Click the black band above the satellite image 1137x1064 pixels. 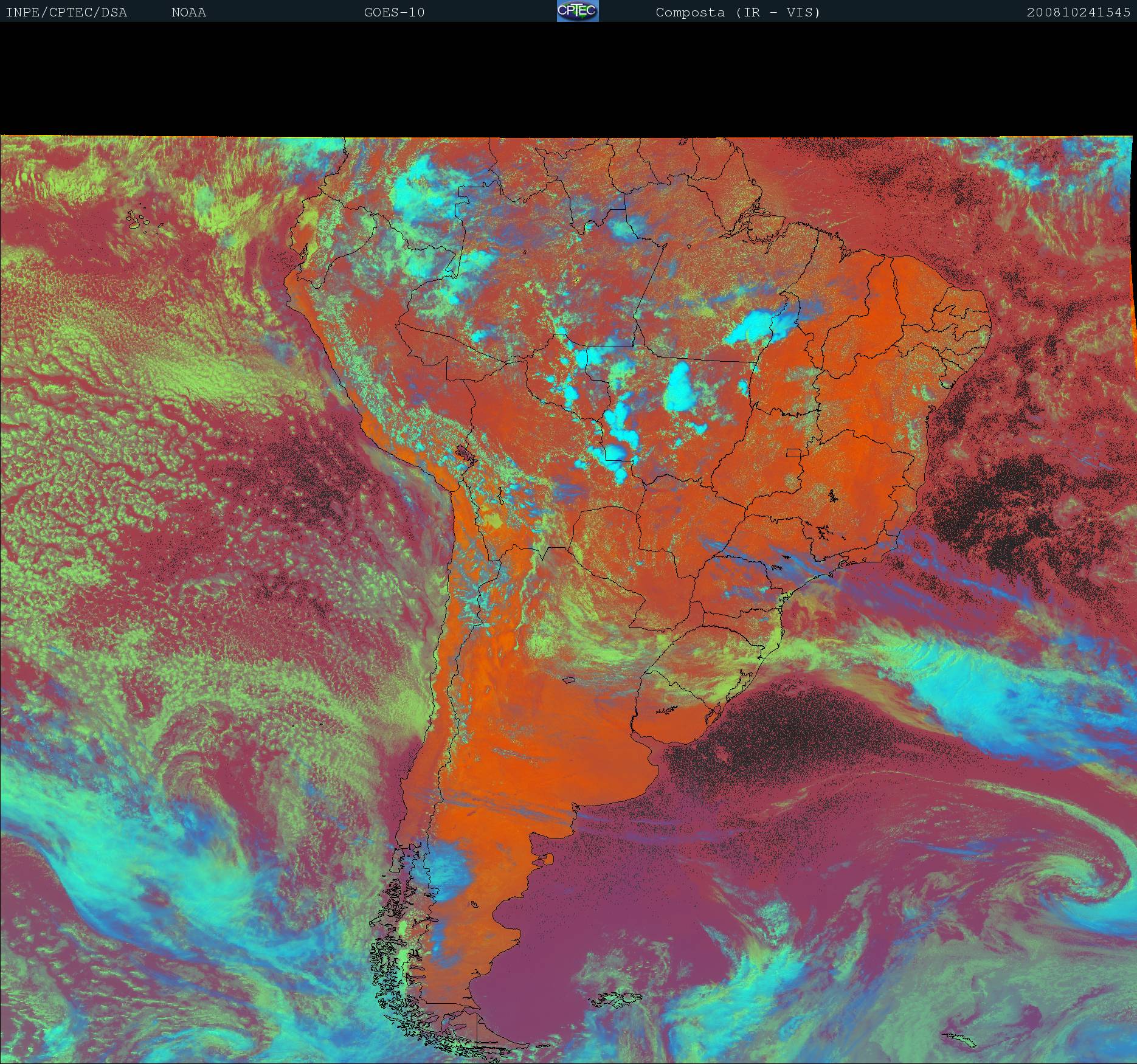[x=568, y=79]
